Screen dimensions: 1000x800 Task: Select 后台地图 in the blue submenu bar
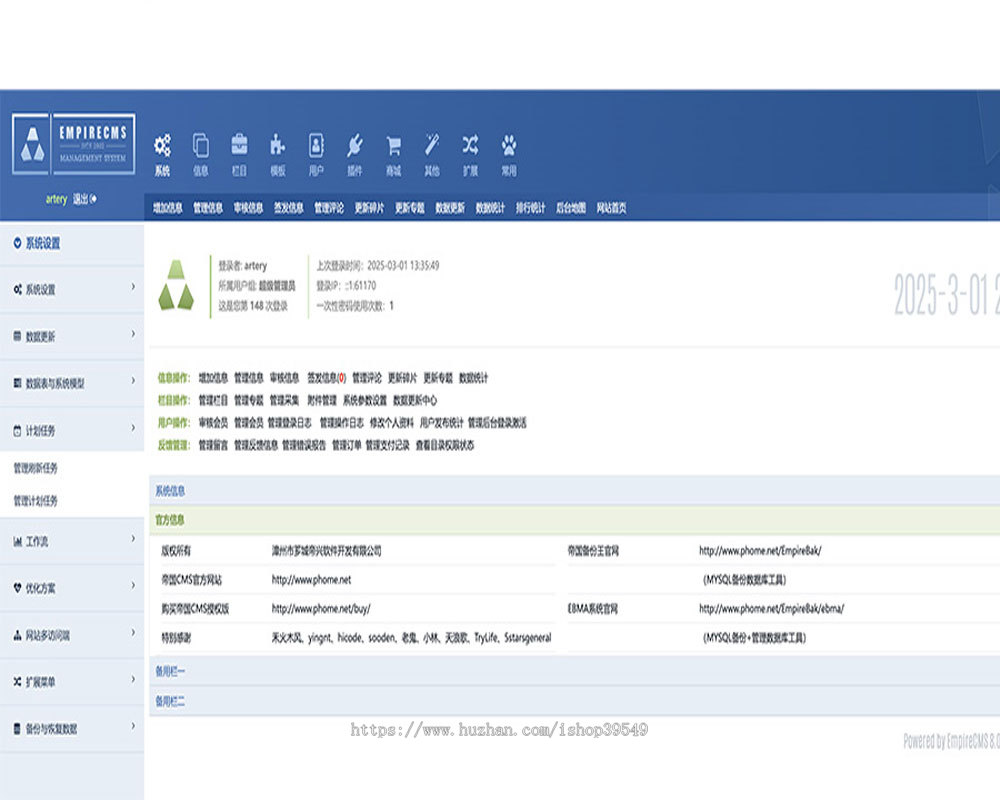(x=571, y=208)
